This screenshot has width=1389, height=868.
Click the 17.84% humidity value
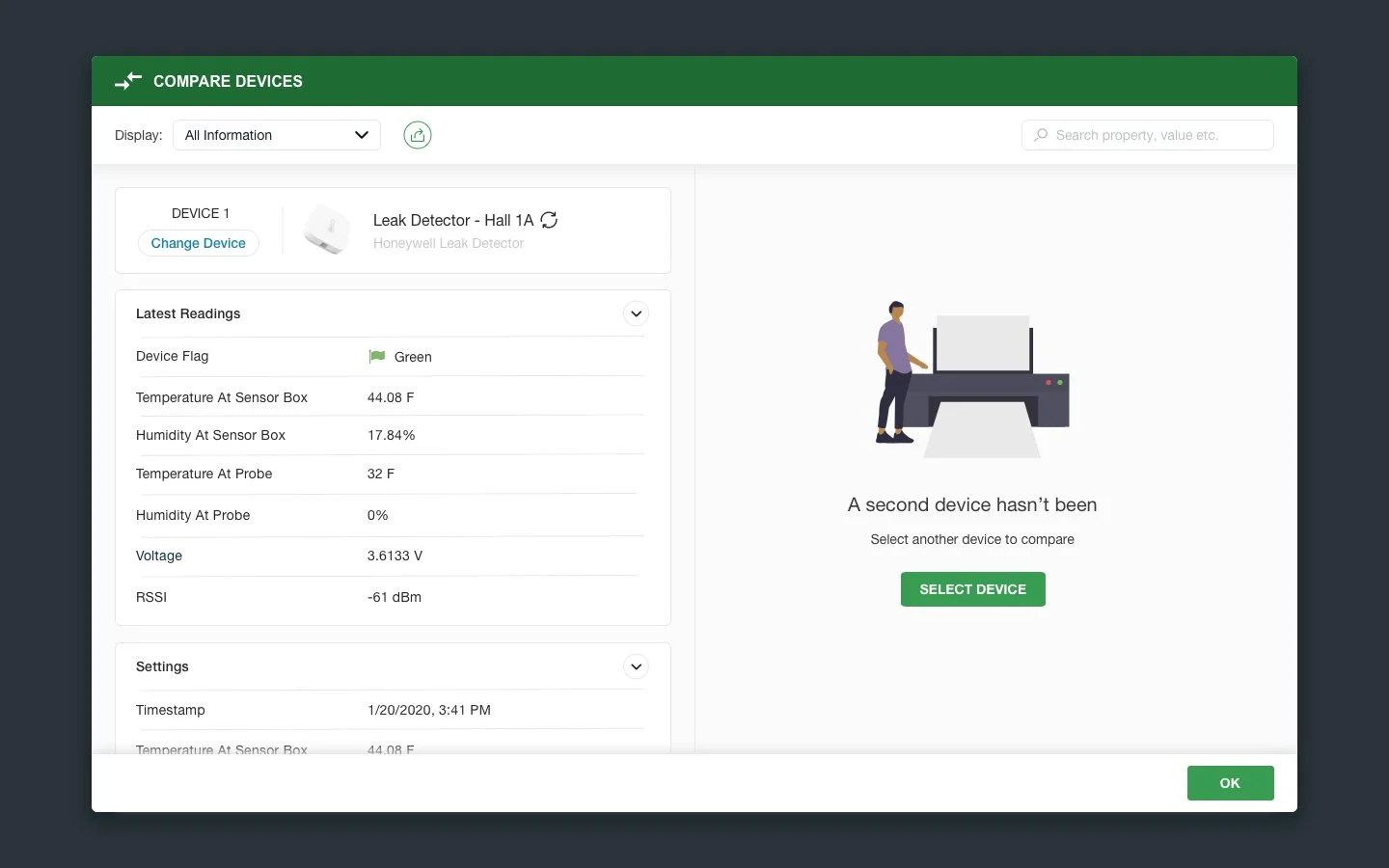tap(392, 435)
